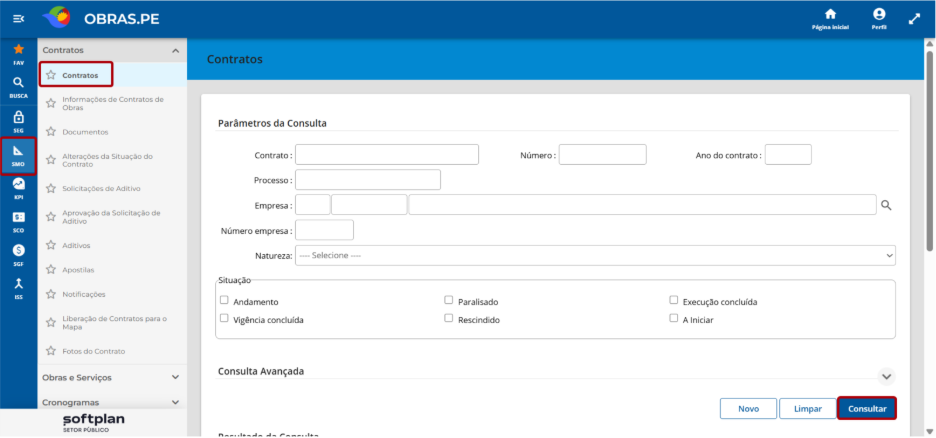Favorite star next to Aditivos
The width and height of the screenshot is (936, 438).
(51, 245)
